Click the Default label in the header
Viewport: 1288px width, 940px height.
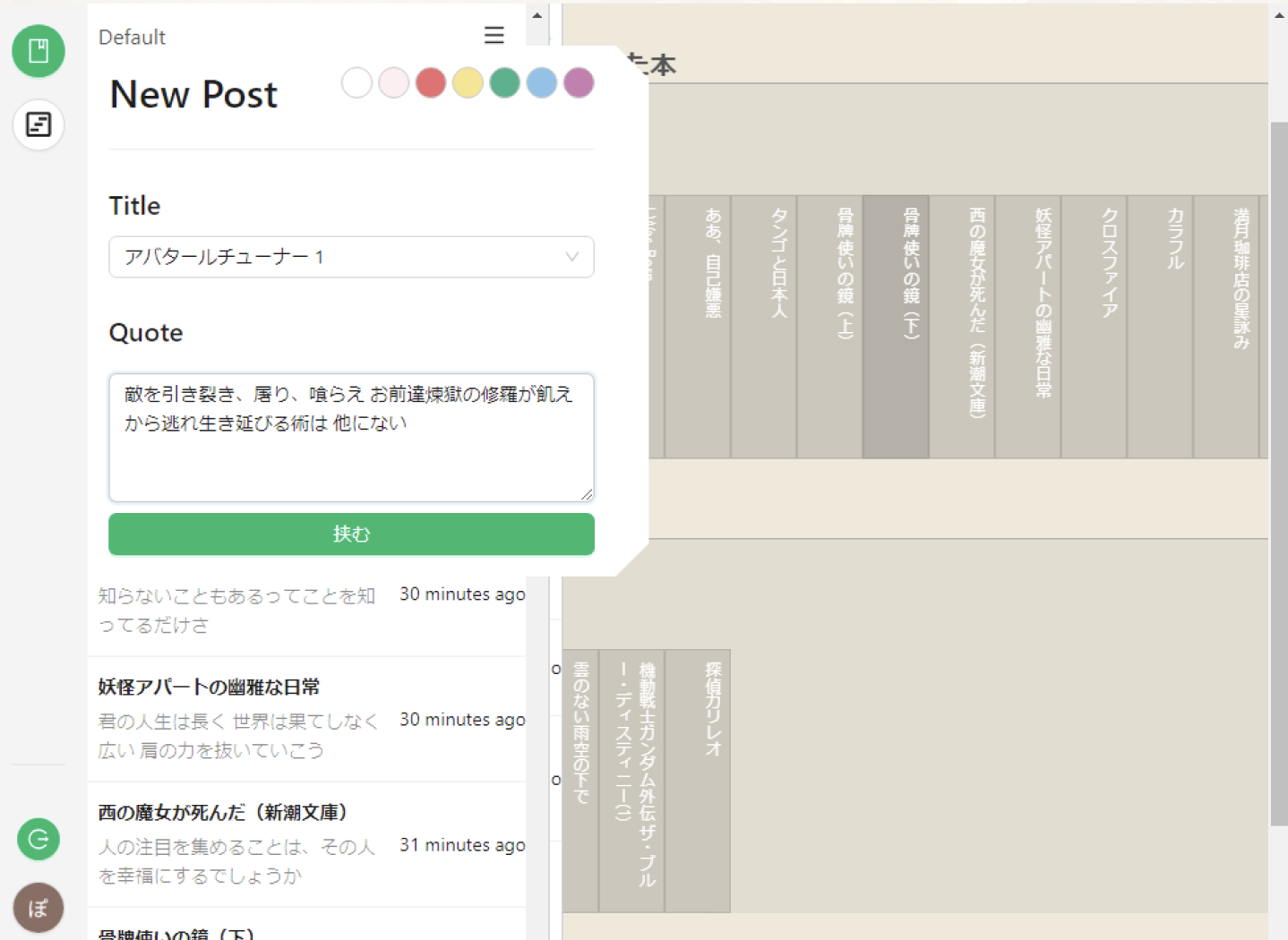132,37
